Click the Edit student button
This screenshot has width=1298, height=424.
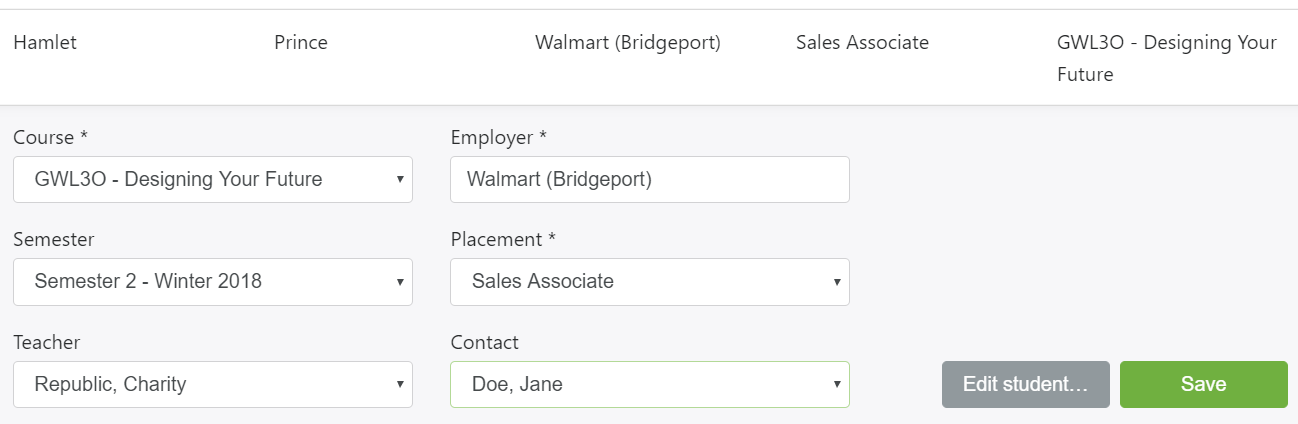1025,384
